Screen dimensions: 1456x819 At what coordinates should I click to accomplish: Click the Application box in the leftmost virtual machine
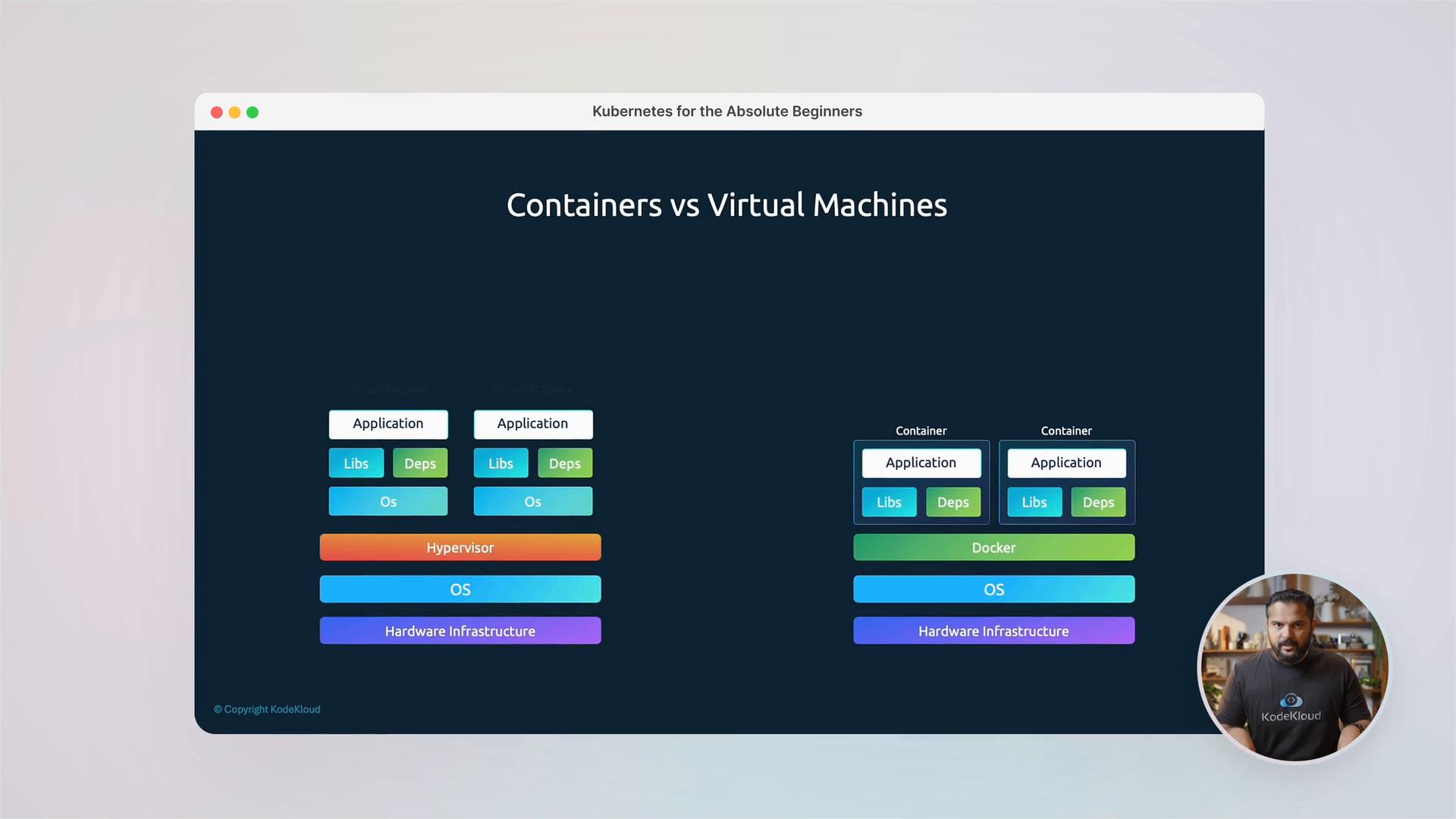pos(388,424)
